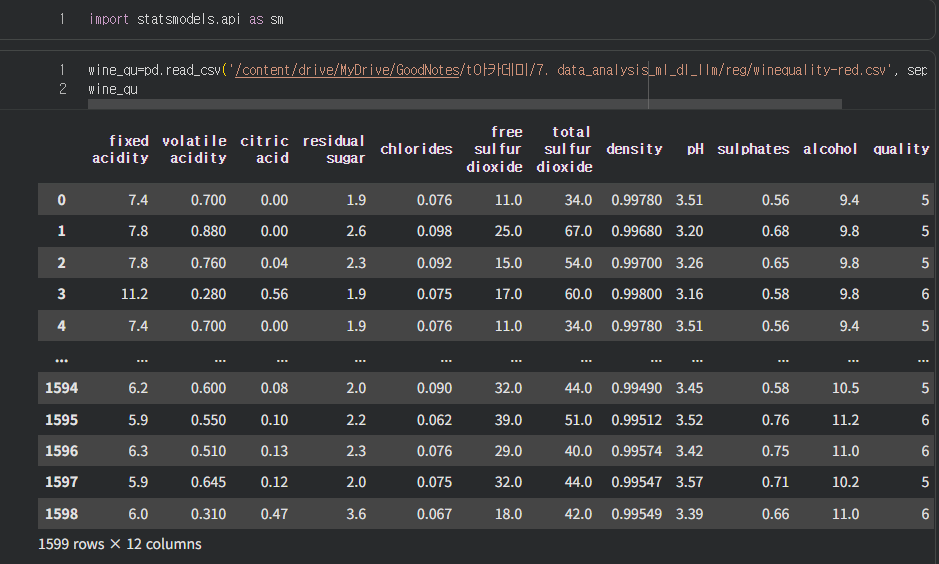This screenshot has width=939, height=564.
Task: Click row index 2
Action: (x=62, y=263)
